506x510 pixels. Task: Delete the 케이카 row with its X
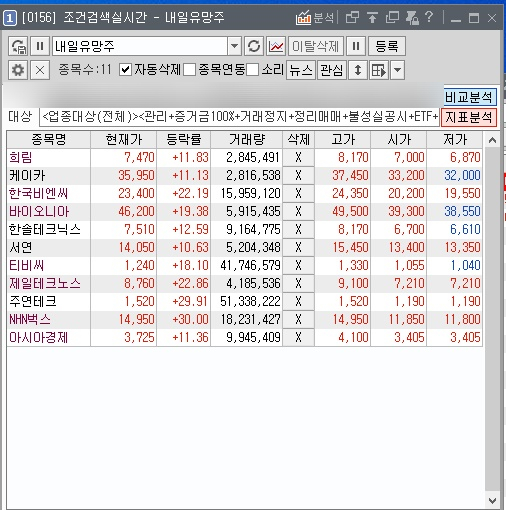(298, 175)
